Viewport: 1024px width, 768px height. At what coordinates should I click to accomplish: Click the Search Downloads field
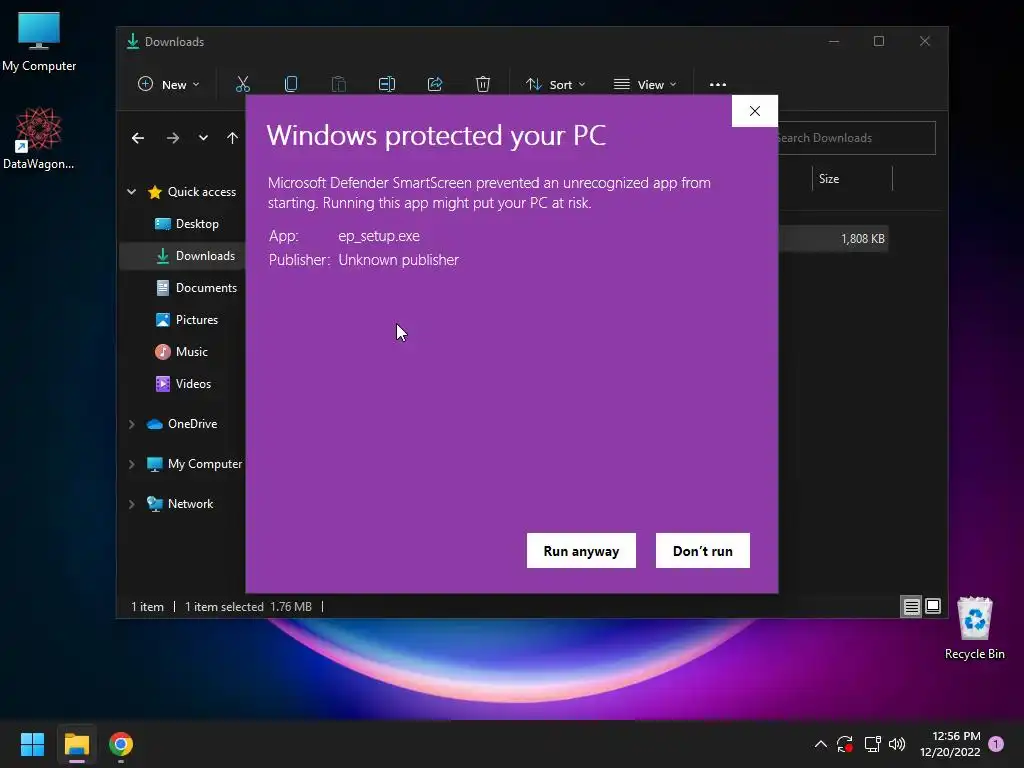tap(856, 138)
